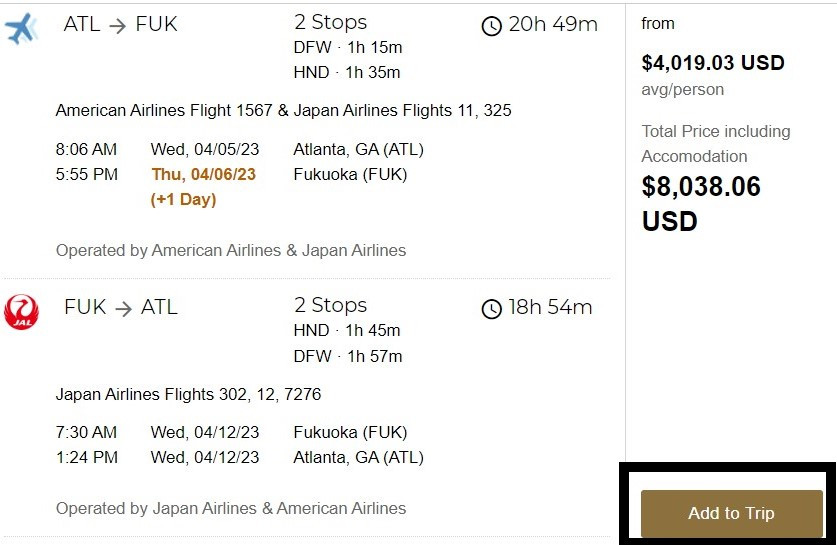Click Japan Airlines Flights 302, 12, 7276 text

pyautogui.click(x=188, y=394)
